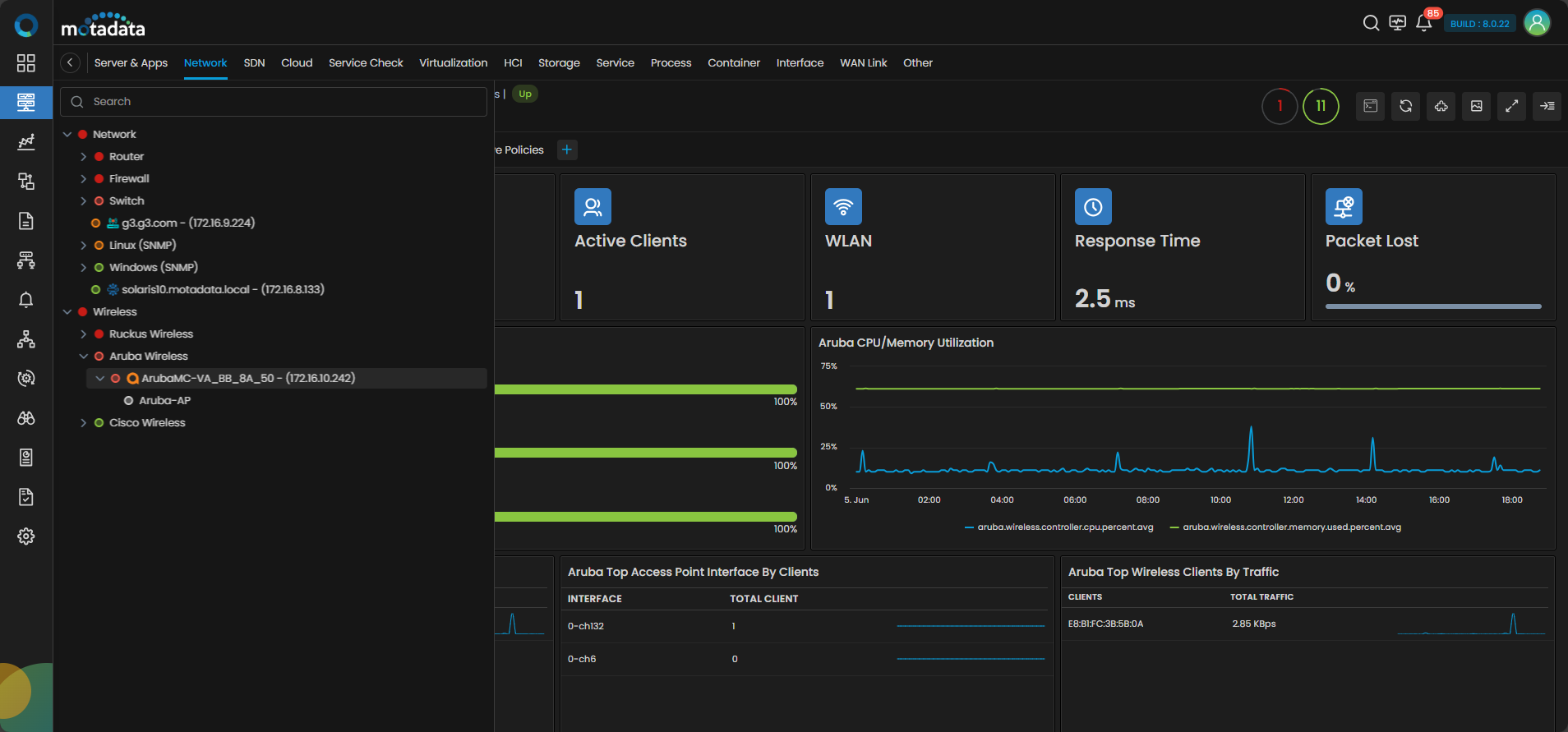Open the settings gear in sidebar
Viewport: 1568px width, 732px height.
[x=26, y=536]
